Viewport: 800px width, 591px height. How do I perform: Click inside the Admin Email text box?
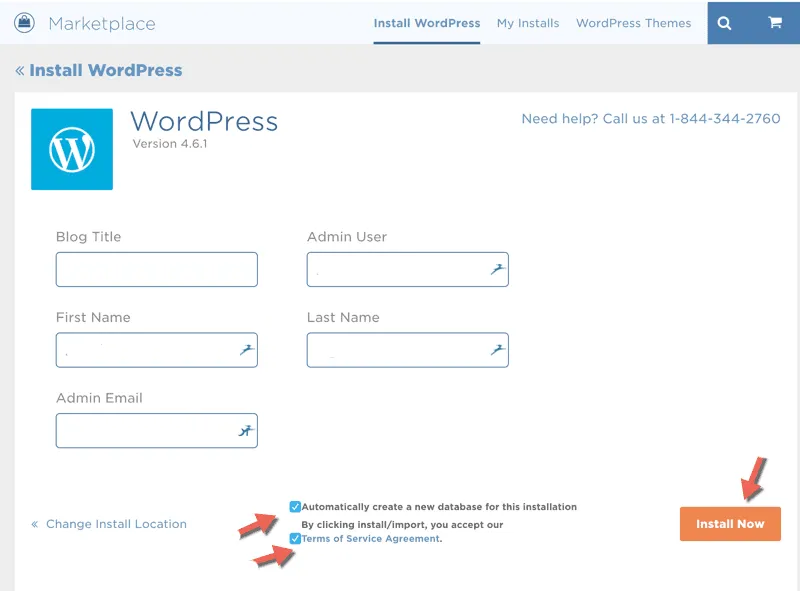coord(145,431)
